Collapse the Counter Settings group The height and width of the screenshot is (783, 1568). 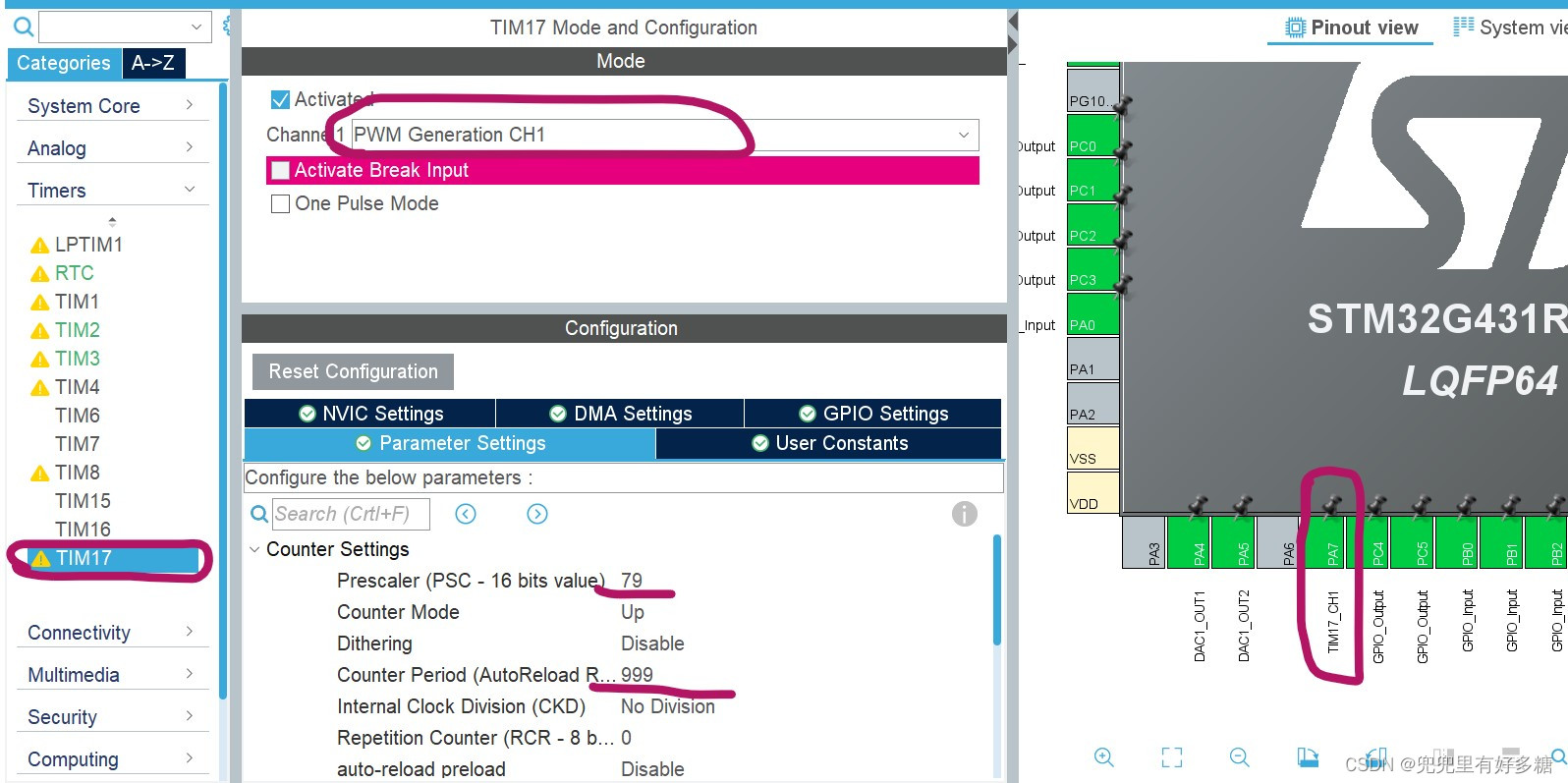254,550
